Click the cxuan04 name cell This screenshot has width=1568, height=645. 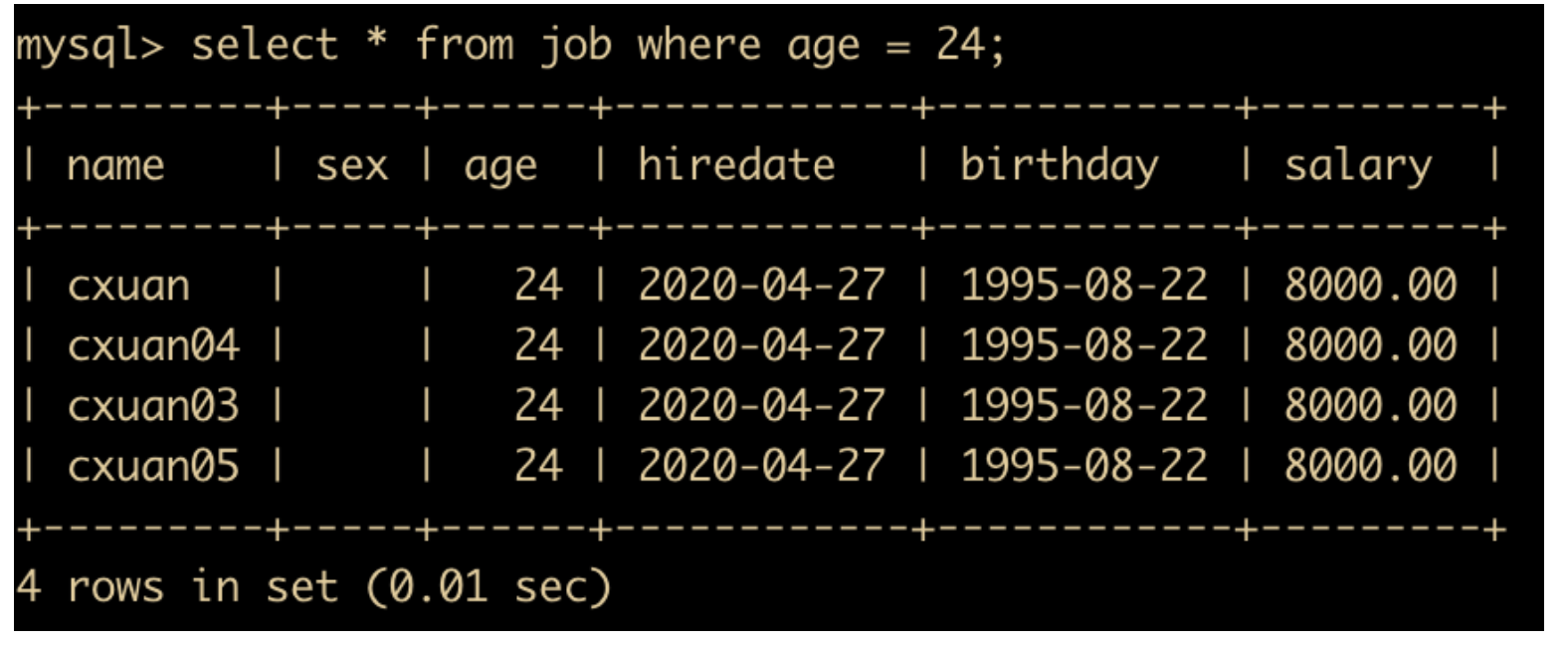[153, 345]
